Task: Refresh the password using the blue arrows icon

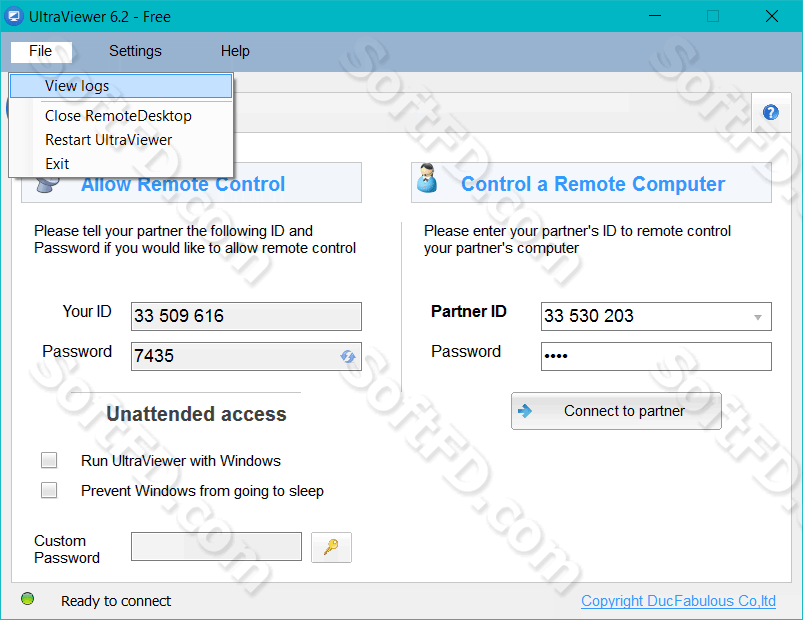Action: click(348, 356)
